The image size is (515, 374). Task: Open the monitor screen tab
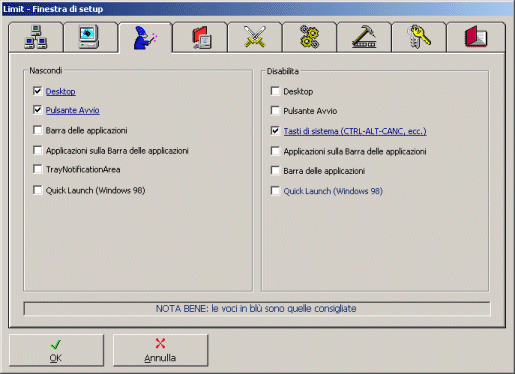tap(90, 37)
